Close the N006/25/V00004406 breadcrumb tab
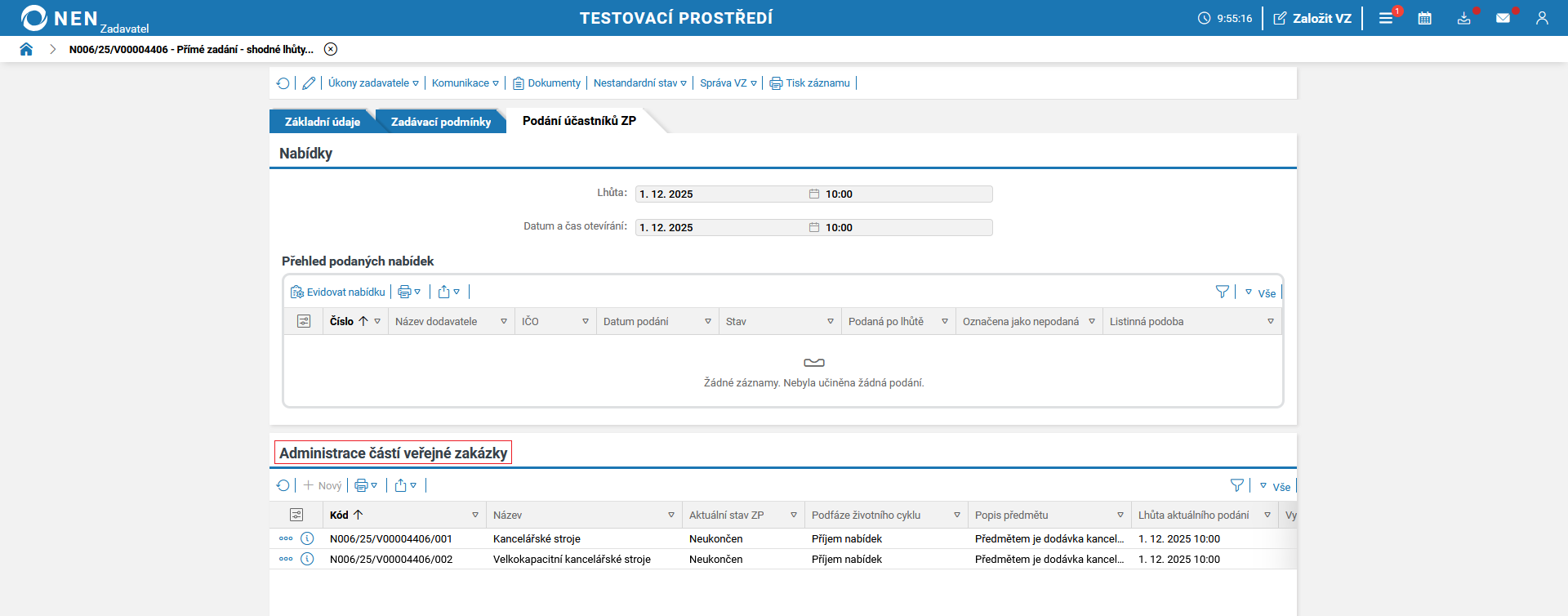The width and height of the screenshot is (1568, 616). (331, 49)
